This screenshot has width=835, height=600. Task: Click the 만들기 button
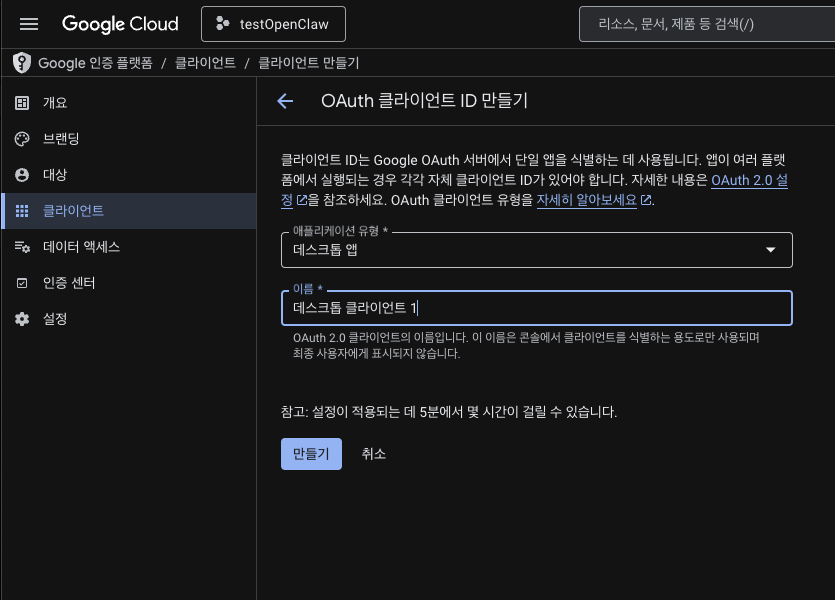tap(311, 453)
